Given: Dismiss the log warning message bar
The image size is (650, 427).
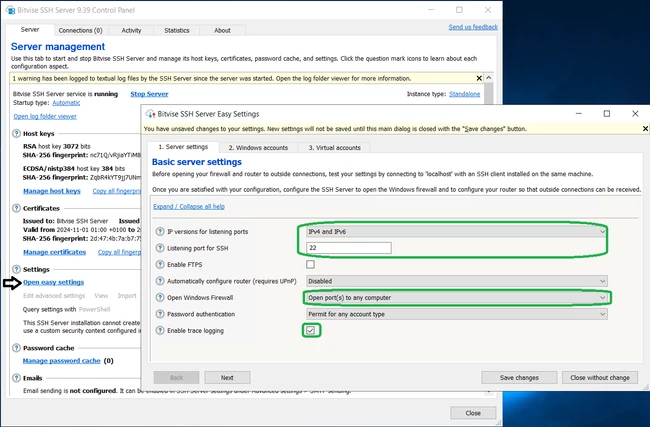Looking at the screenshot, I should coord(479,78).
